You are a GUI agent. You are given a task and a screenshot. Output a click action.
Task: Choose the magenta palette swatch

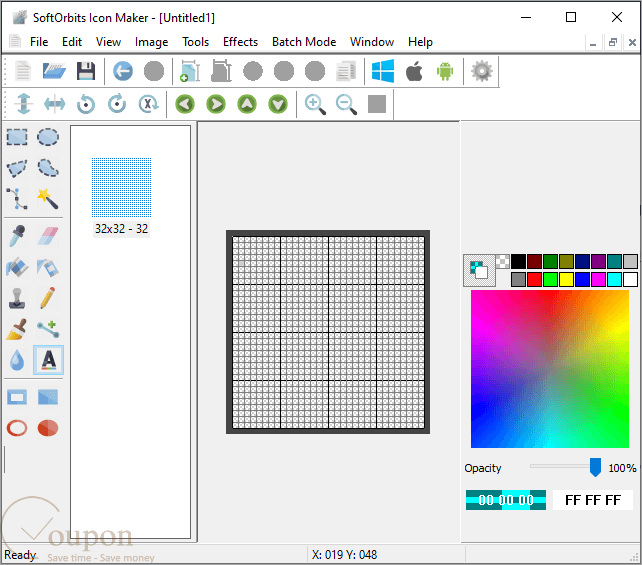[598, 280]
